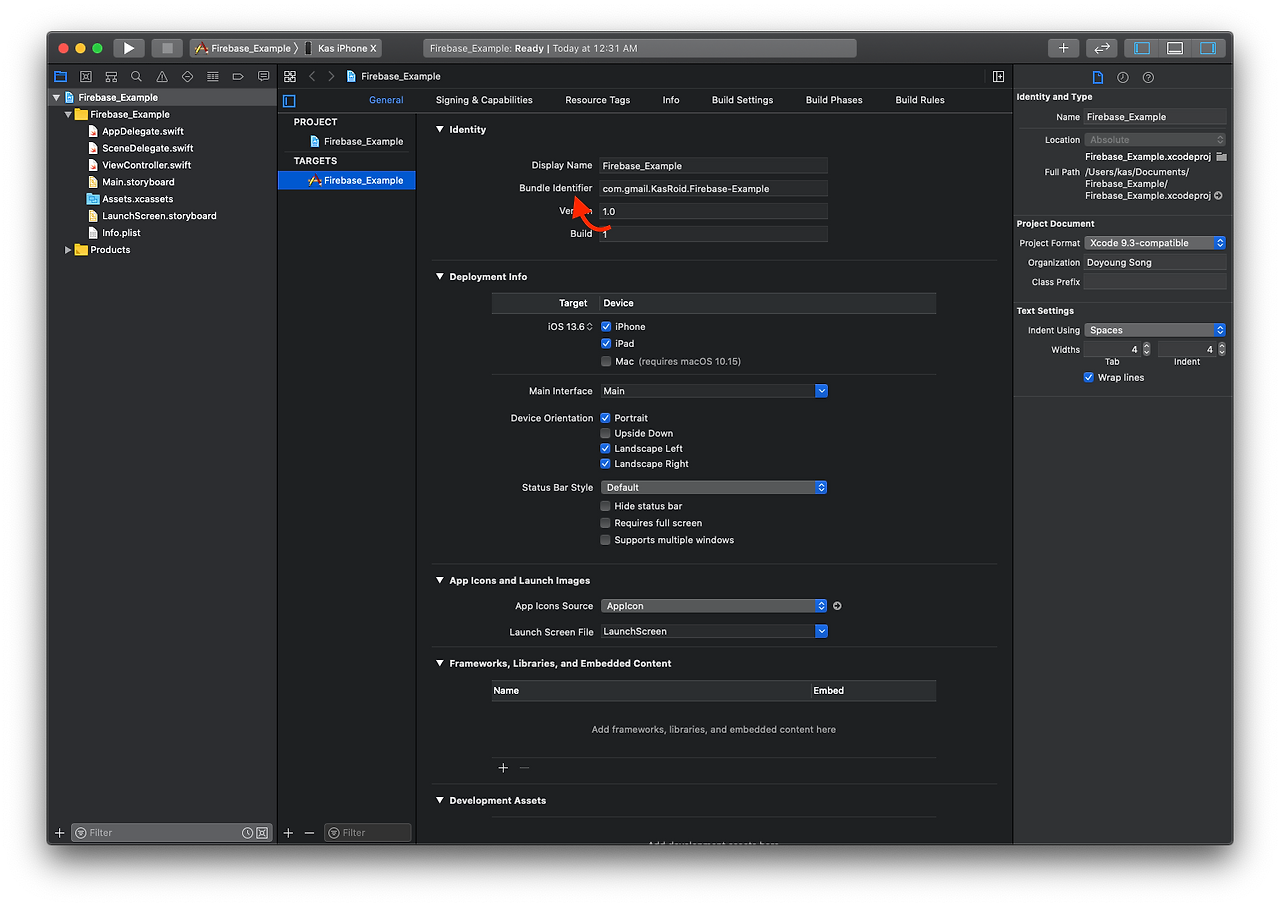Toggle Landscape Left checkbox
The height and width of the screenshot is (907, 1280).
(x=605, y=449)
